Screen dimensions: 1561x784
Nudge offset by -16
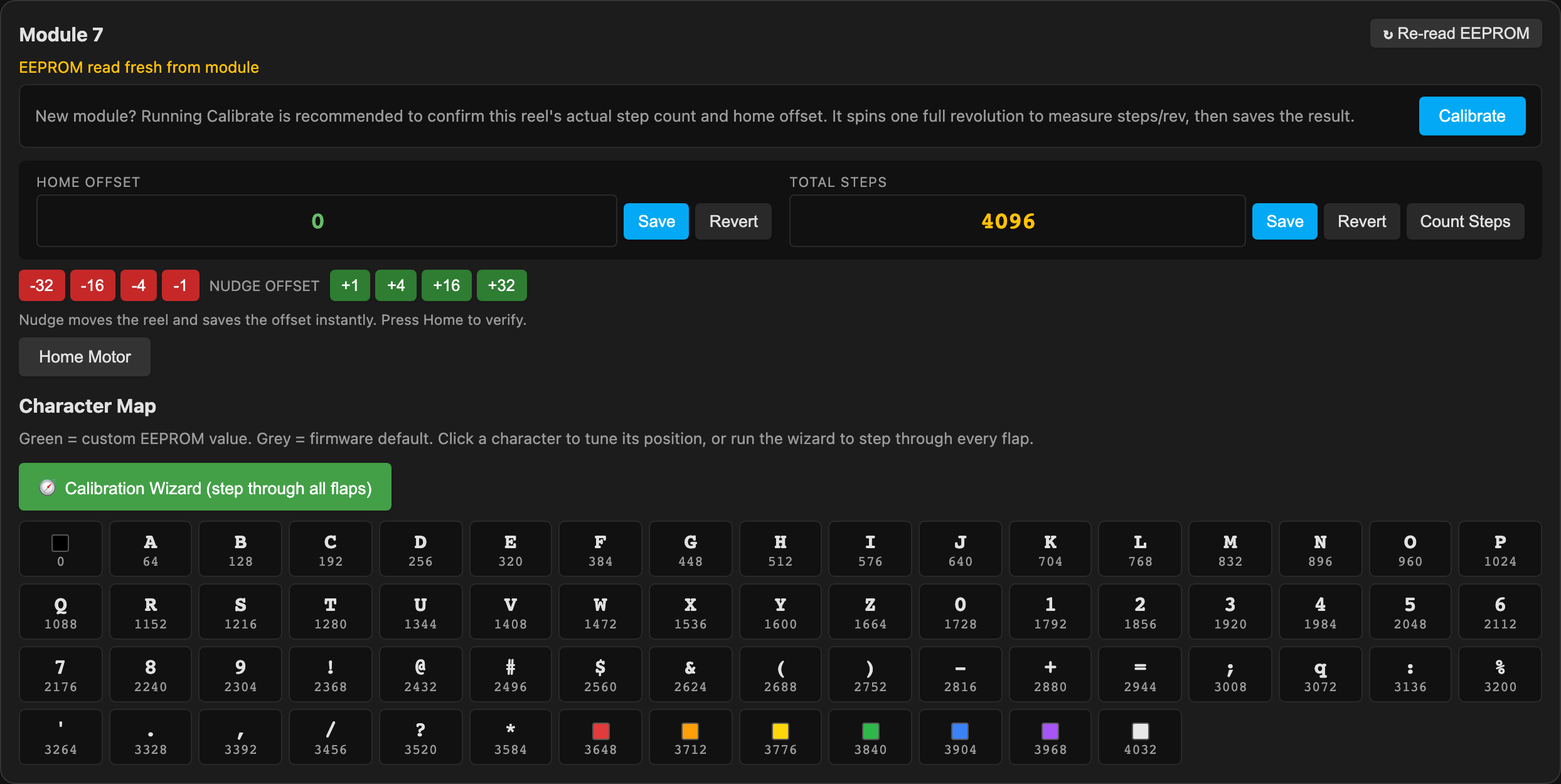click(92, 285)
